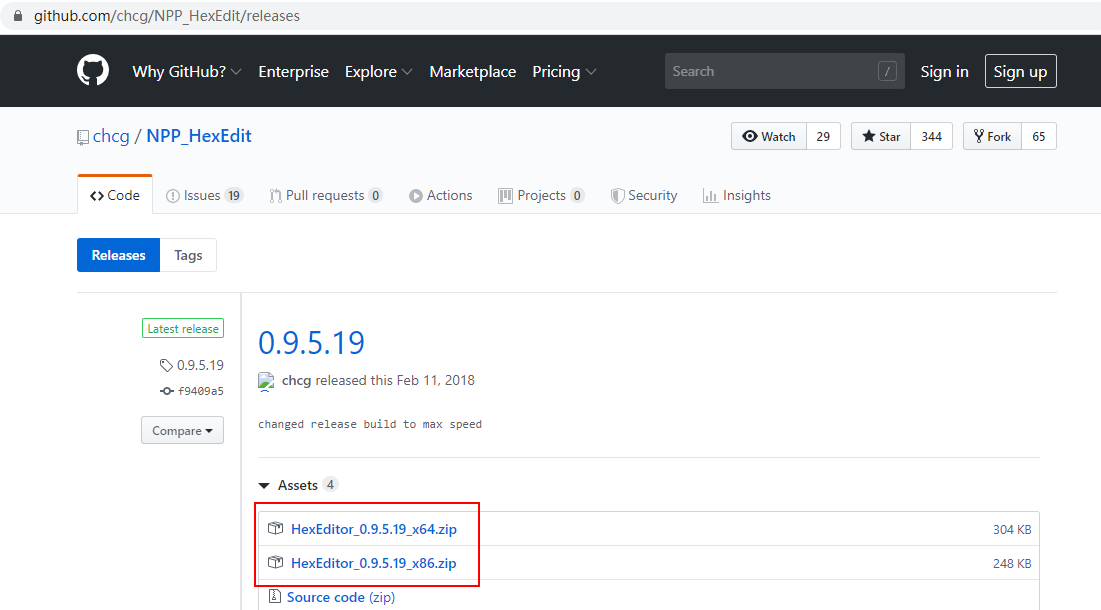1101x610 pixels.
Task: Click the slash shortcut icon in Search
Action: click(x=887, y=71)
